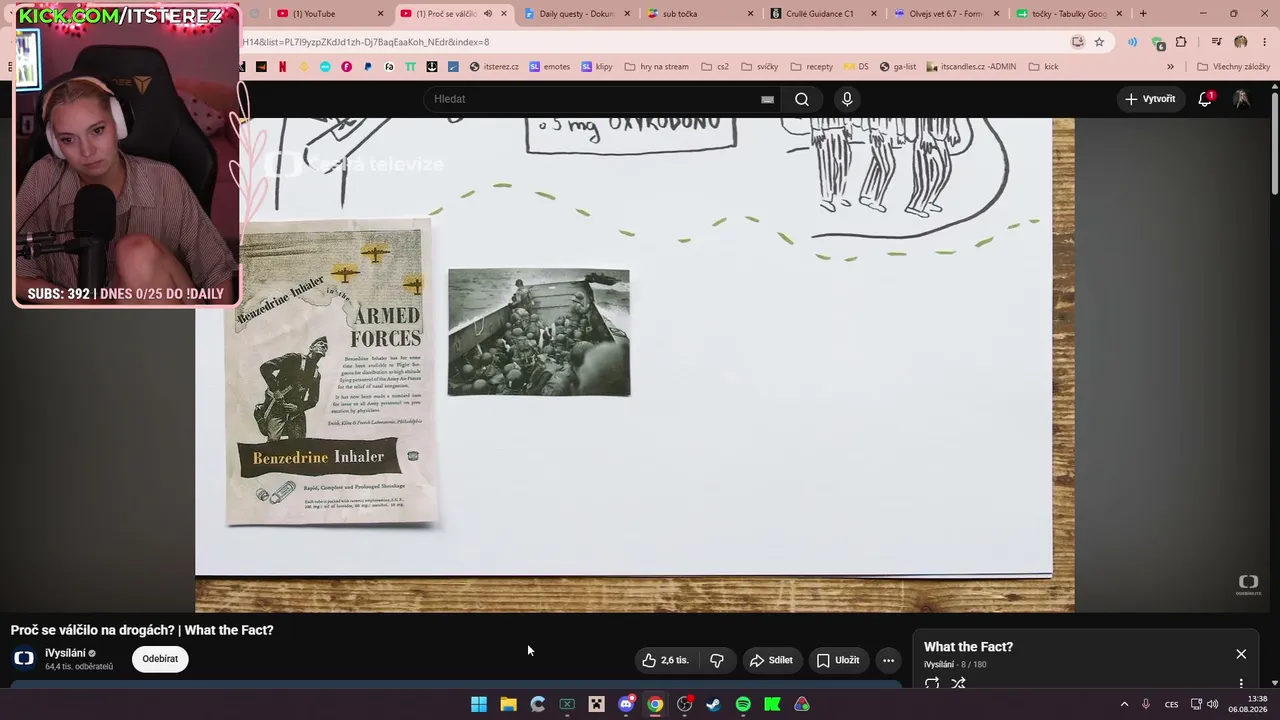Toggle playlist shuffle

tap(958, 684)
